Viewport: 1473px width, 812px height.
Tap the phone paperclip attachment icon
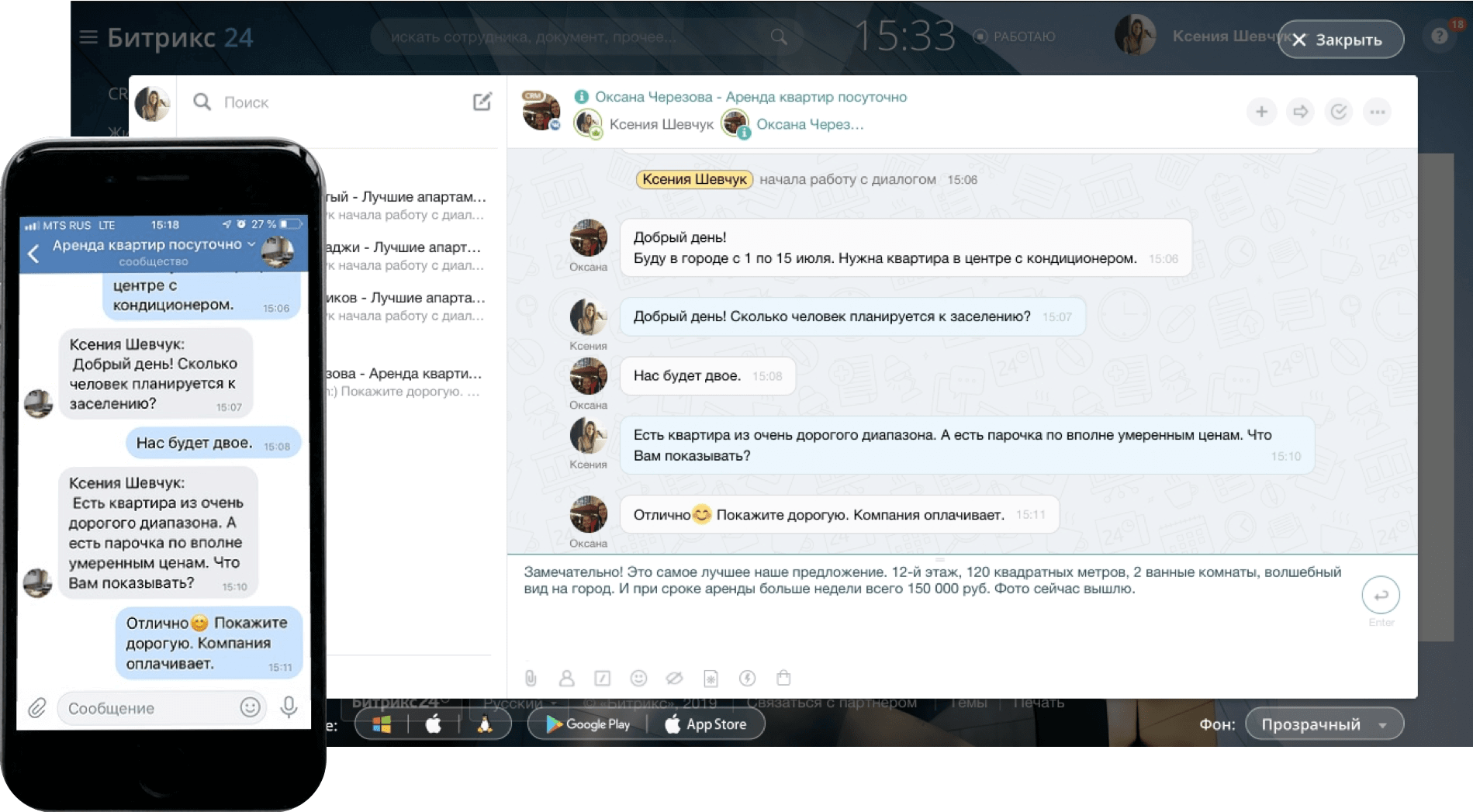[x=37, y=707]
